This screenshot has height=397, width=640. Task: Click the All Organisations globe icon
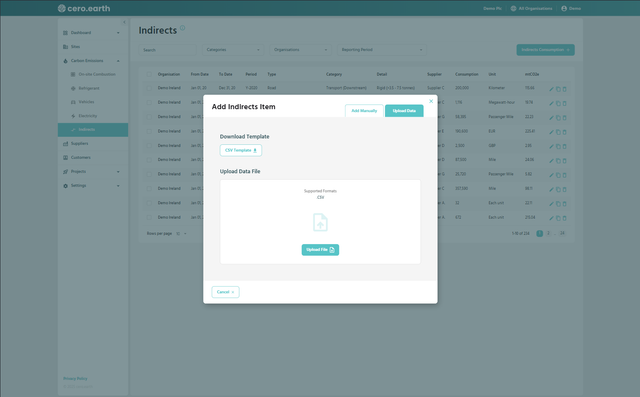[513, 8]
